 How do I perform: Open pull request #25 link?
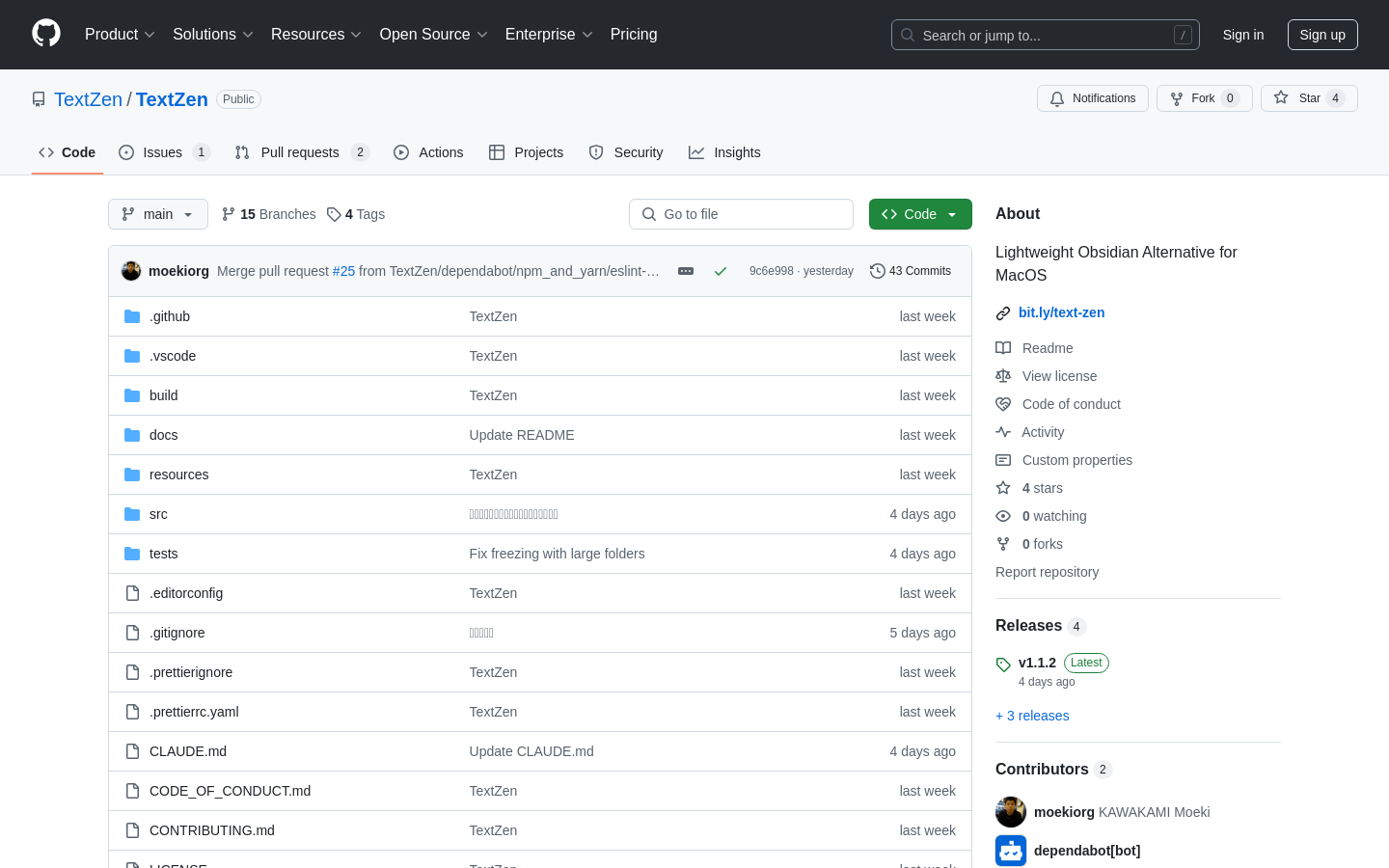click(x=343, y=271)
